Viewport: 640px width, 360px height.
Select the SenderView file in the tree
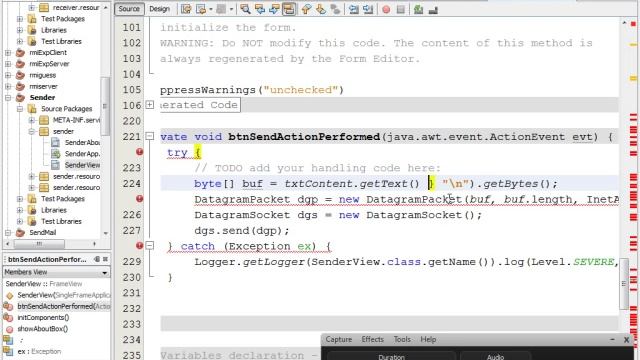tap(82, 165)
